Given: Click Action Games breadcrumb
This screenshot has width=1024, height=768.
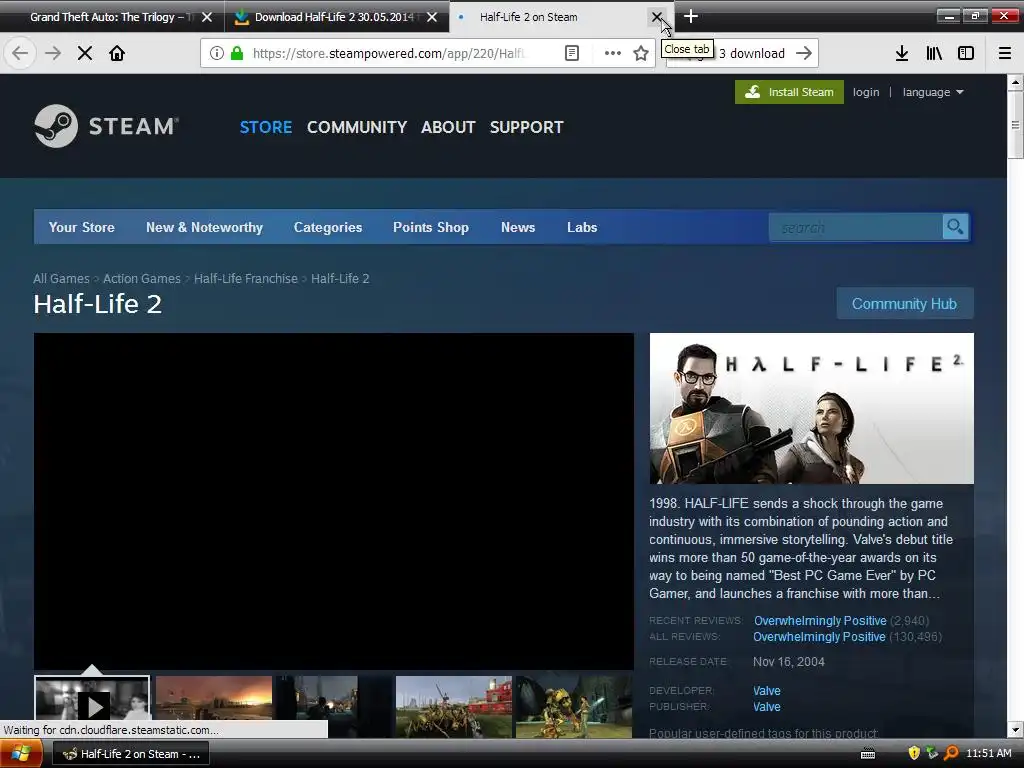Looking at the screenshot, I should click(x=142, y=278).
